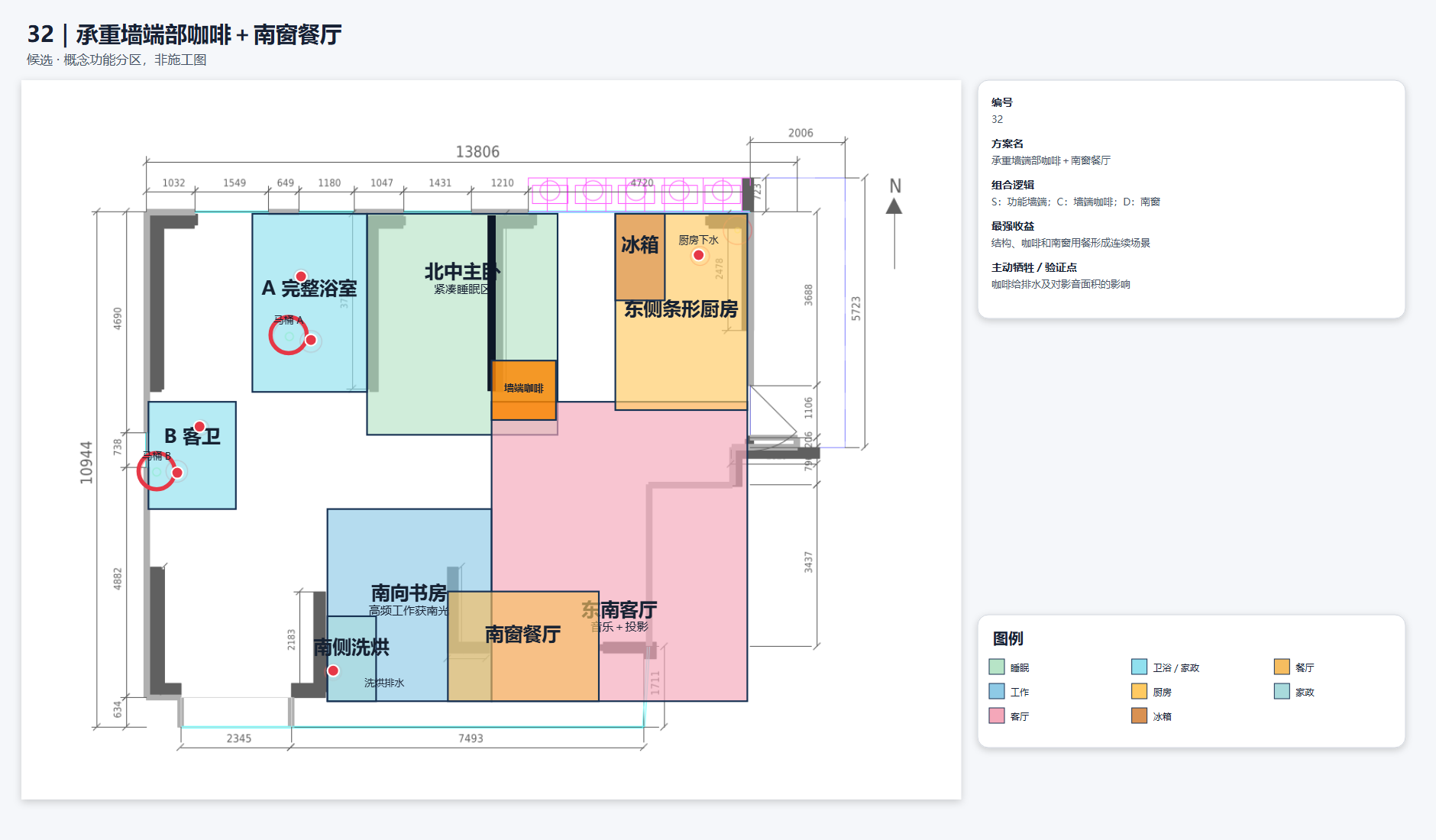Click the red dot above A 完整浴室 label
The height and width of the screenshot is (840, 1436).
(x=301, y=276)
